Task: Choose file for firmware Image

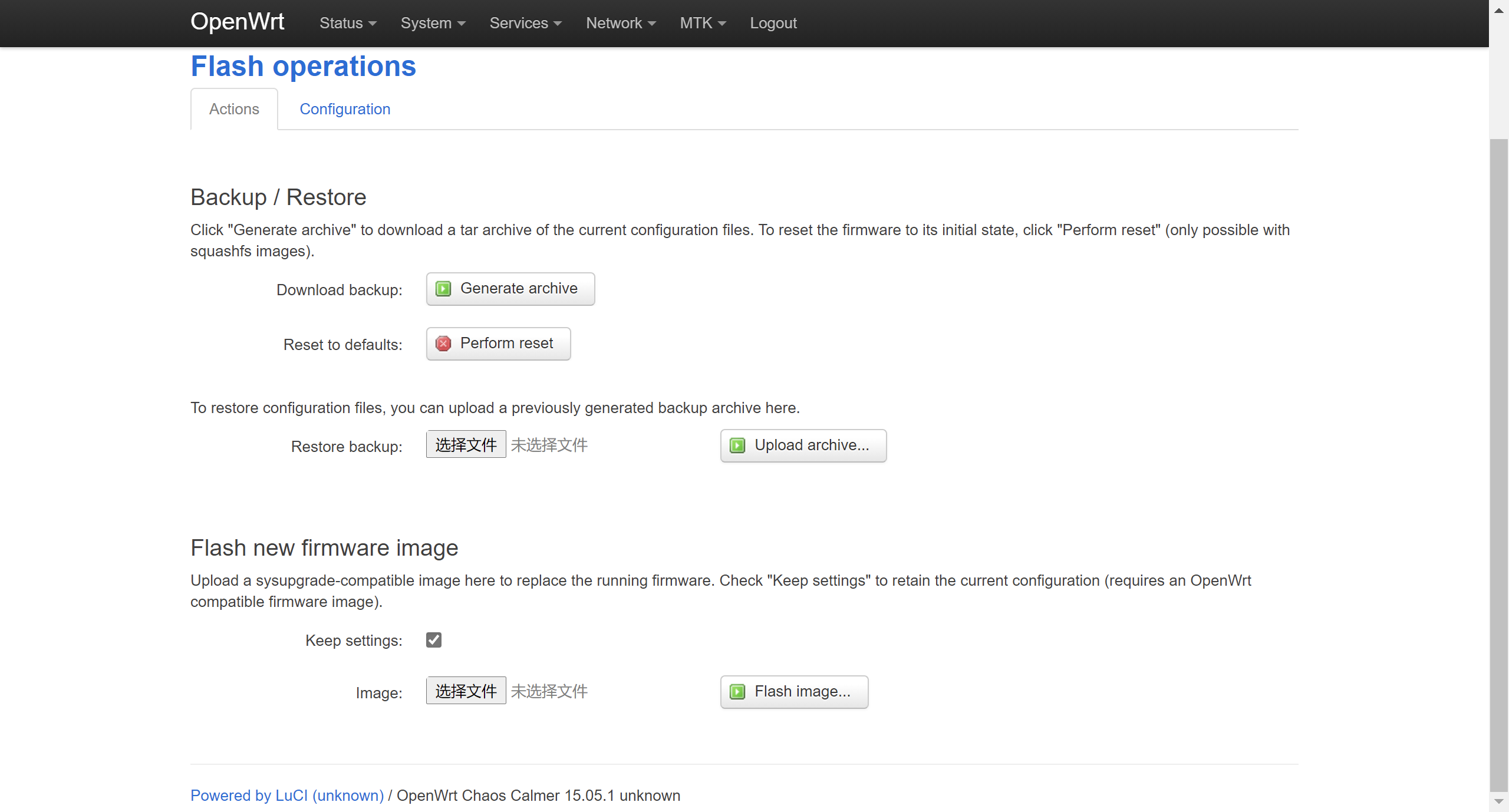Action: [x=466, y=691]
